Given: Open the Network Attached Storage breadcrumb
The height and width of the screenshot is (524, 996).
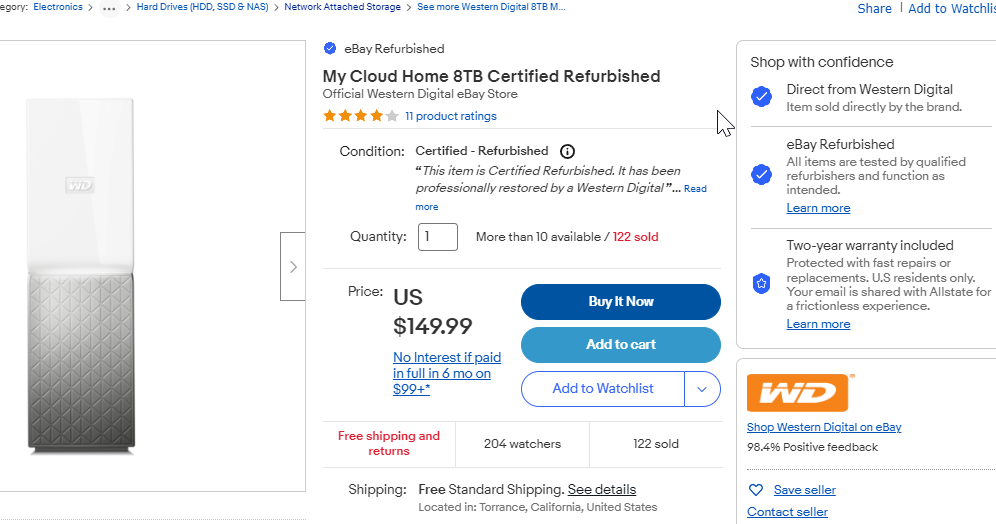Looking at the screenshot, I should tap(342, 7).
